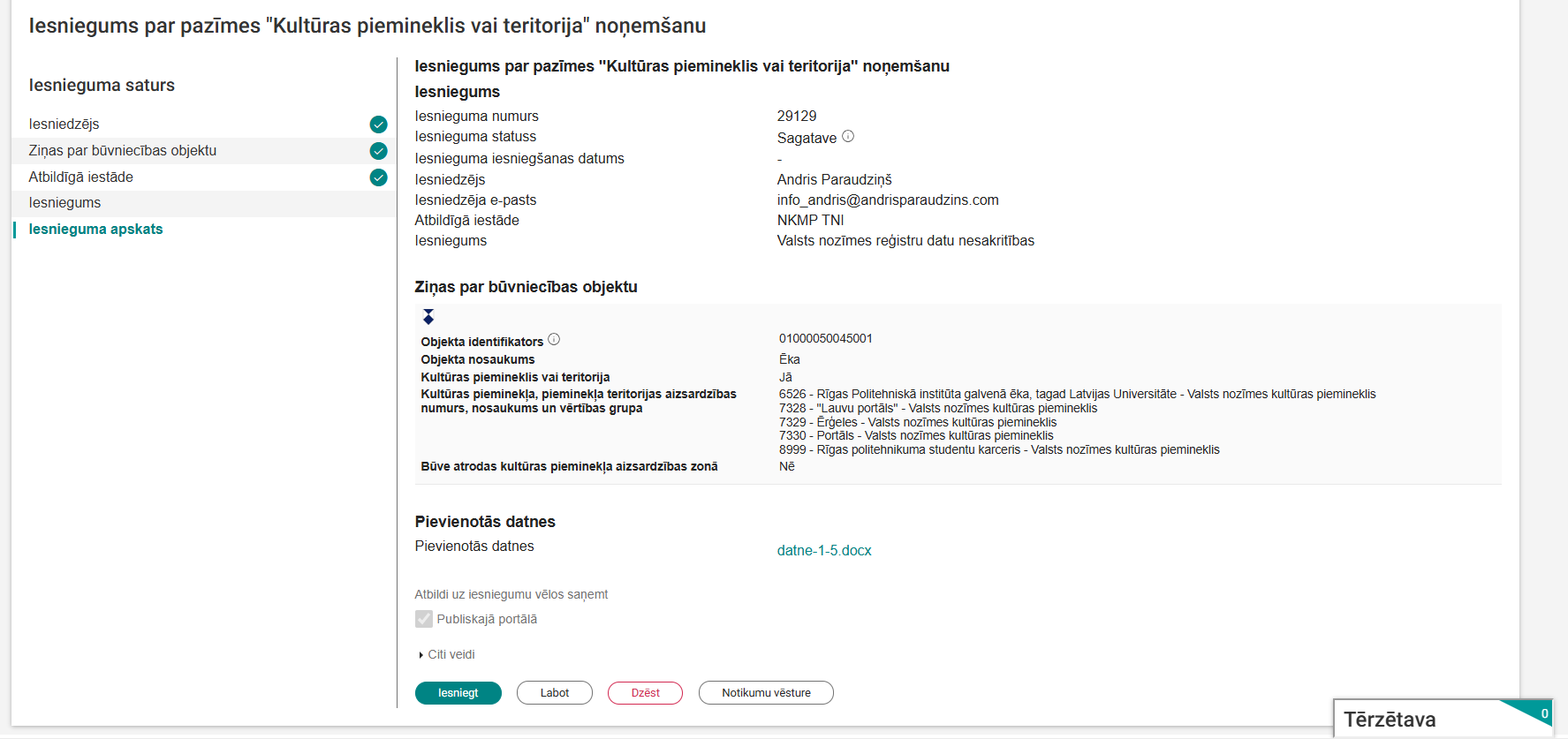Delete the submission using Dzēst
The image size is (1568, 739).
(645, 693)
